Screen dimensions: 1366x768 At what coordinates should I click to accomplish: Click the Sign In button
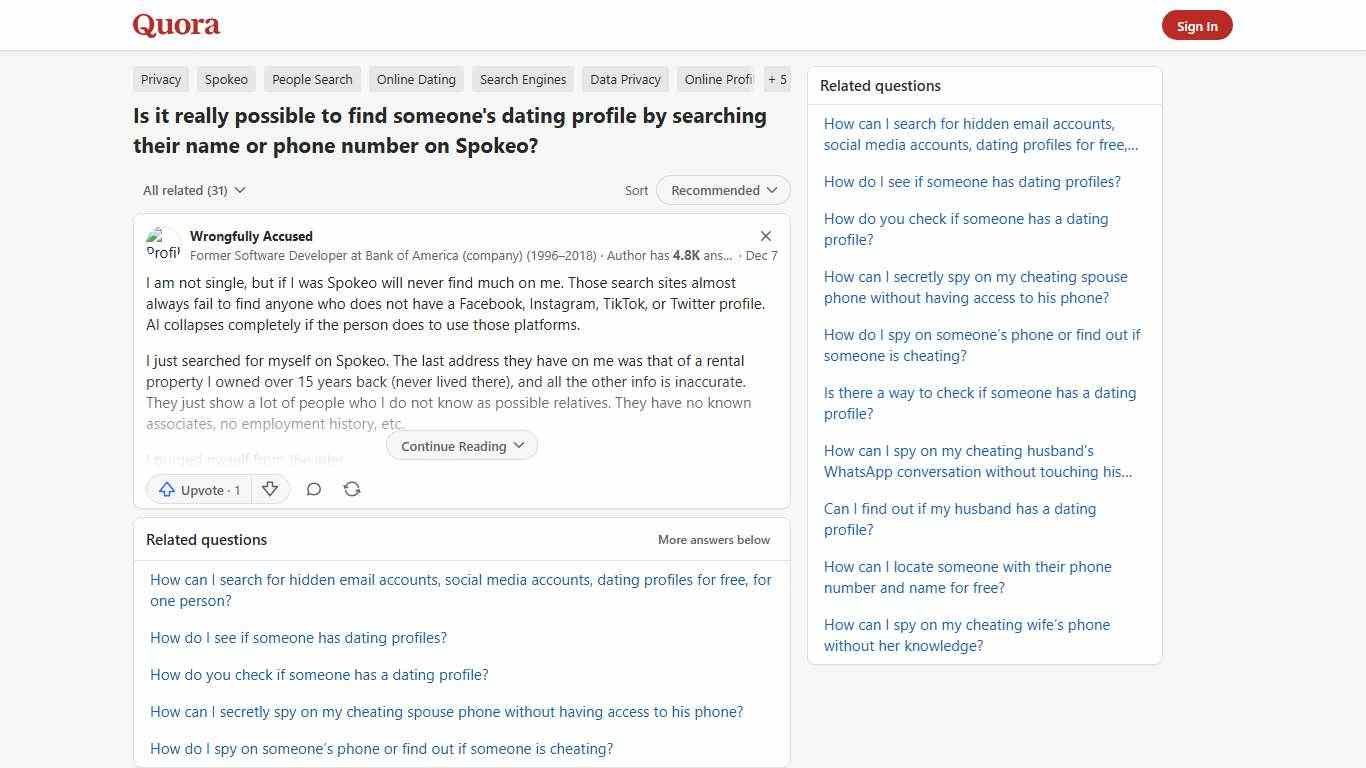tap(1197, 25)
